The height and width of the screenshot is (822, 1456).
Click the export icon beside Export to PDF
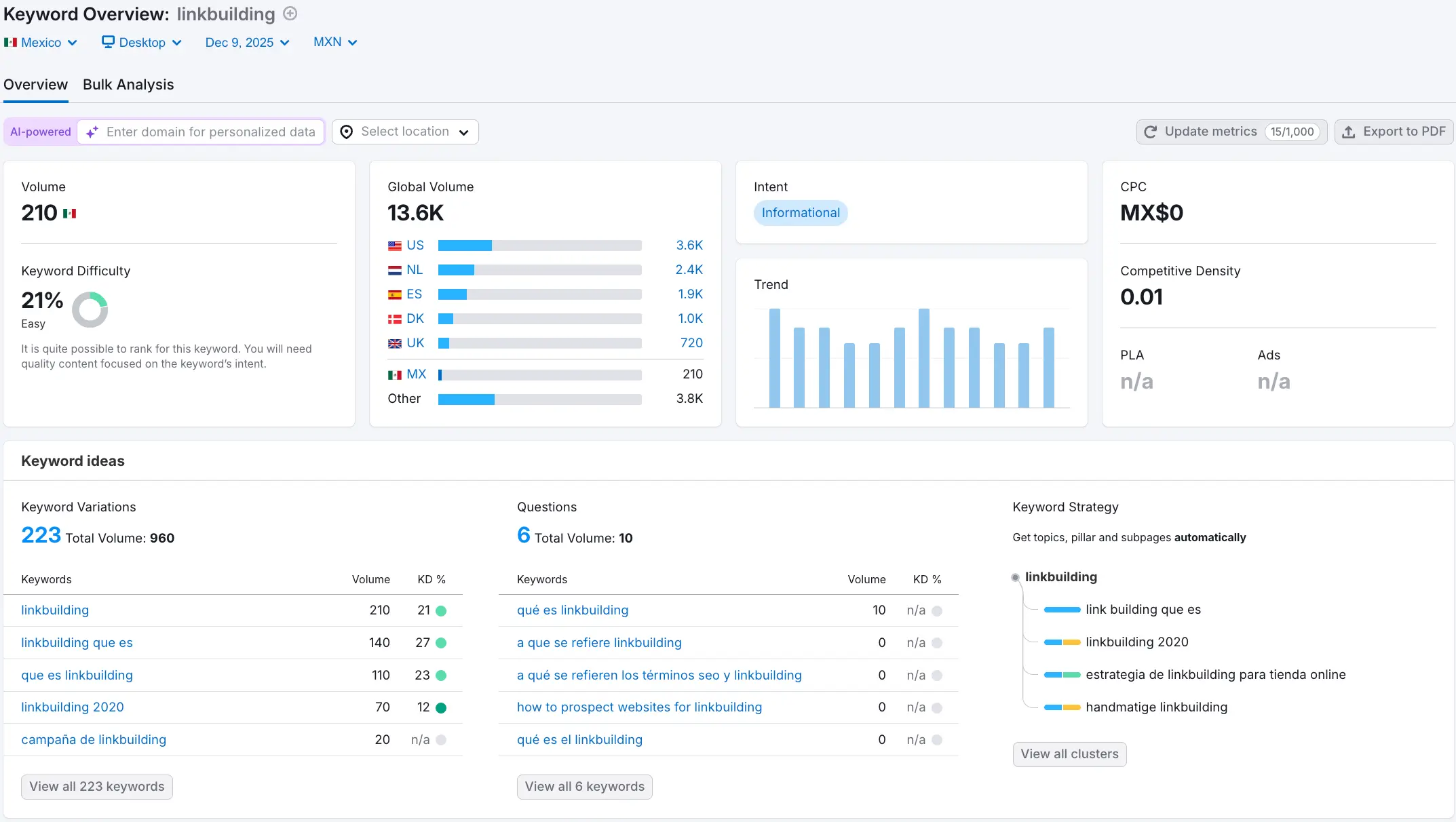tap(1350, 132)
